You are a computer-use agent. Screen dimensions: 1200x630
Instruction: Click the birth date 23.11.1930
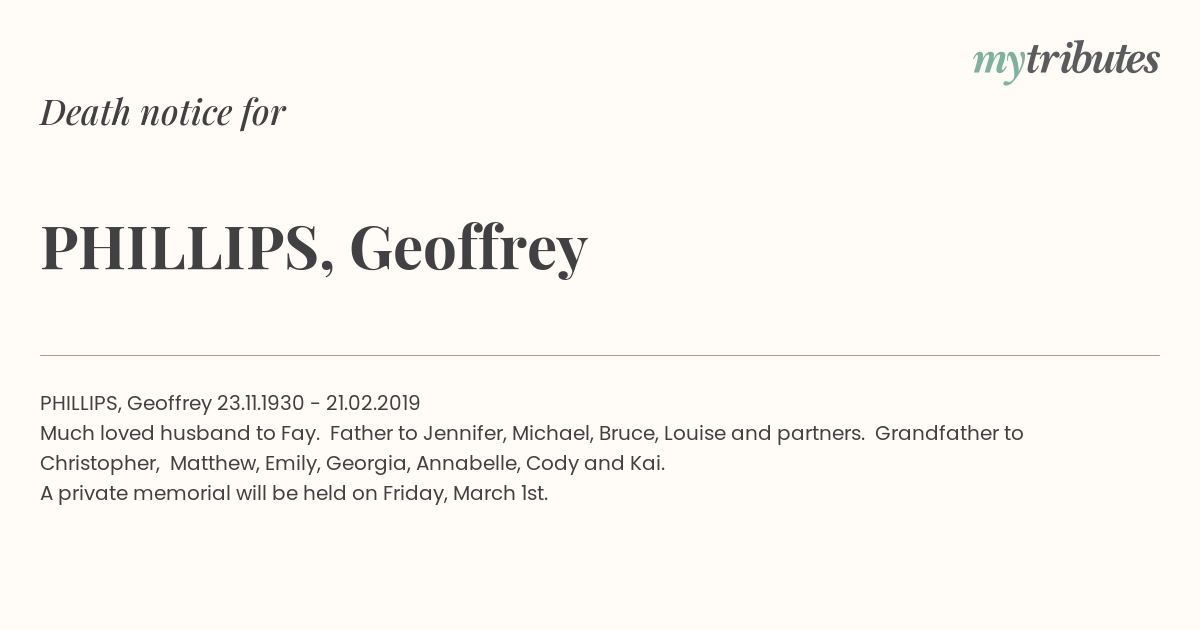click(x=260, y=403)
